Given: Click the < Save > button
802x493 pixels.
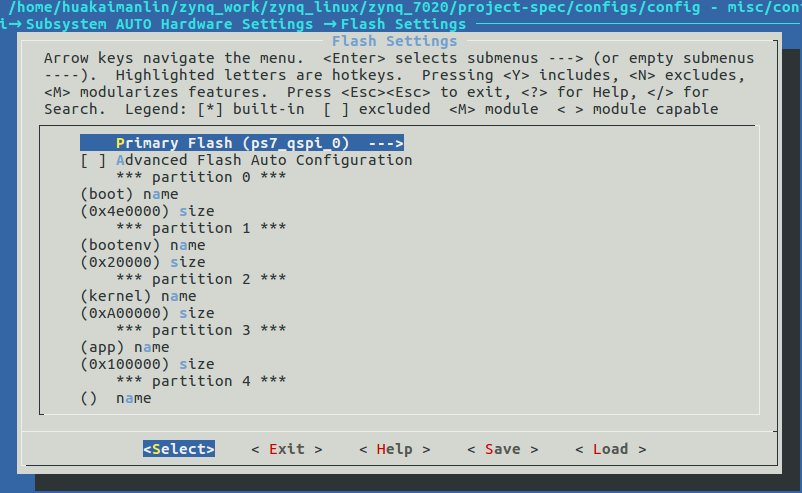Looking at the screenshot, I should point(503,449).
